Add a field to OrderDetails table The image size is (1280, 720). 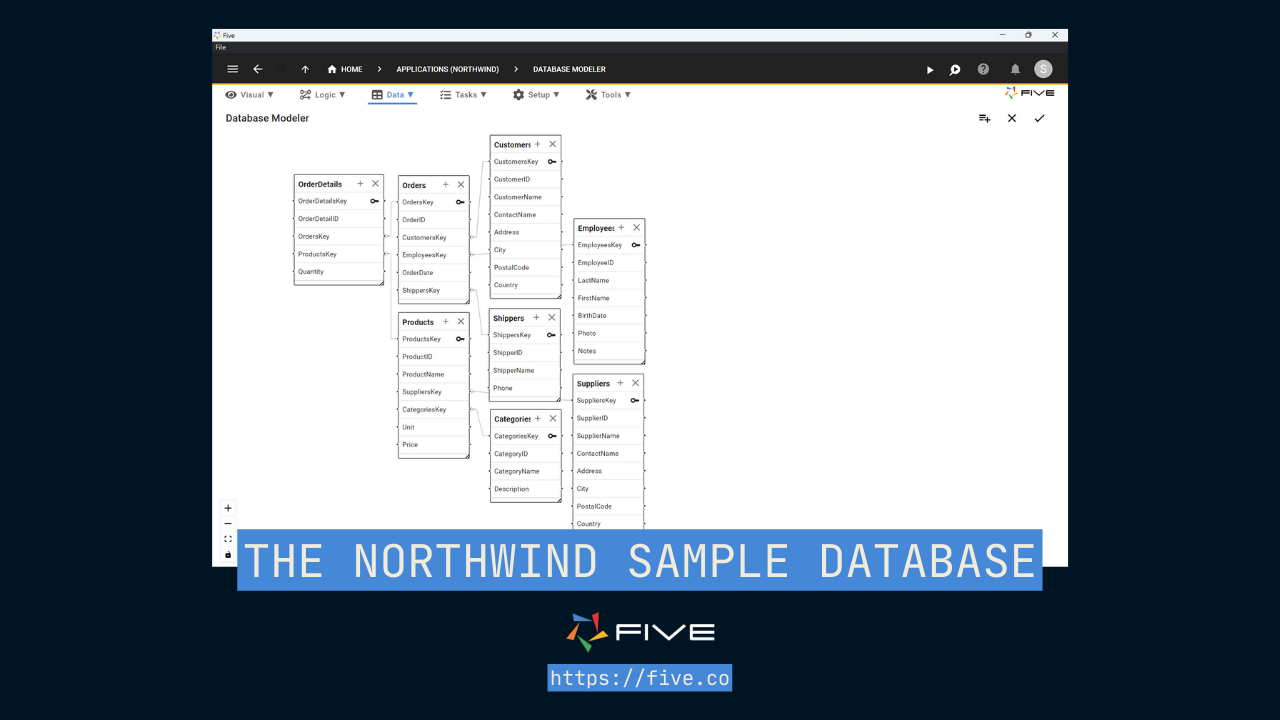click(361, 184)
